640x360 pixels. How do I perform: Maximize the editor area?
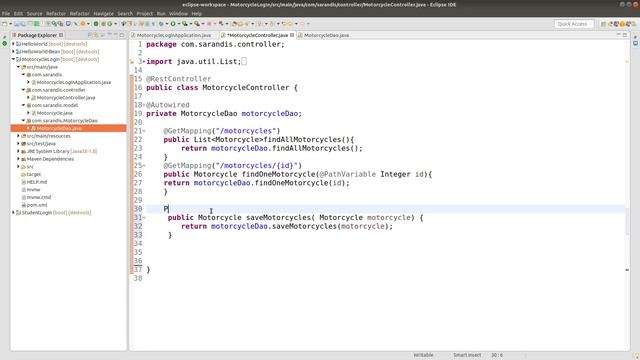tap(625, 35)
